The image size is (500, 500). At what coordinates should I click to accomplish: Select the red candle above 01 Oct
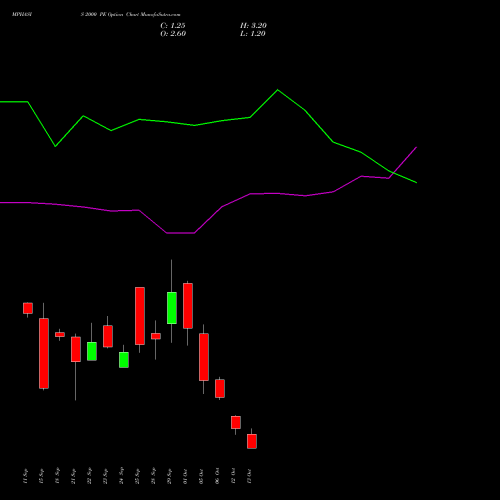(188, 306)
